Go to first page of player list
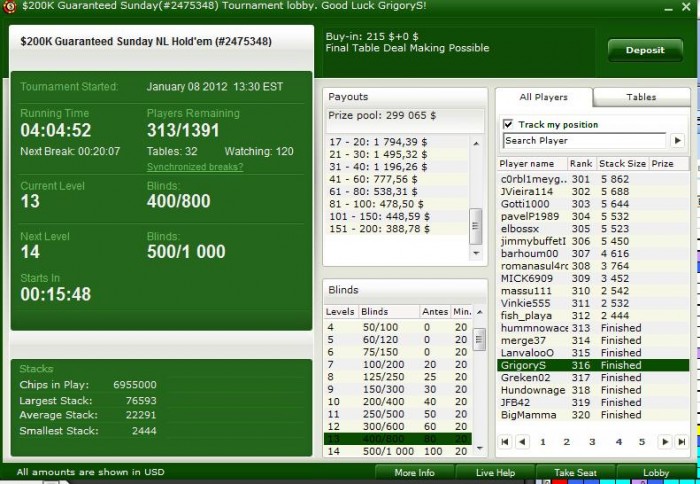This screenshot has height=484, width=700. click(505, 442)
